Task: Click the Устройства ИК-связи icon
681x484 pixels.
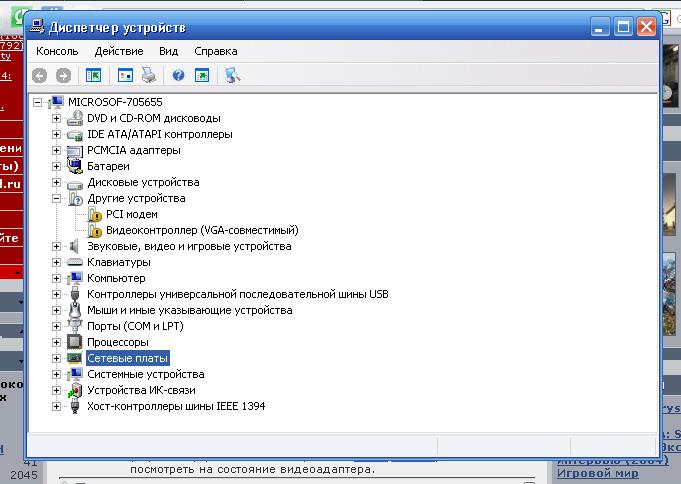Action: (75, 391)
